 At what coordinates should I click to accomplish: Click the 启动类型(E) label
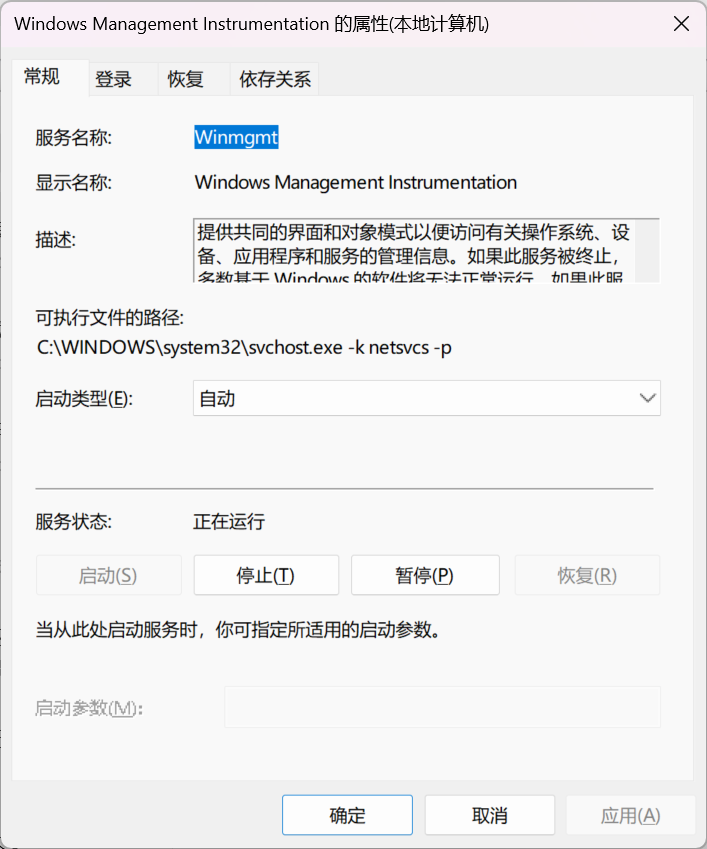tap(84, 399)
